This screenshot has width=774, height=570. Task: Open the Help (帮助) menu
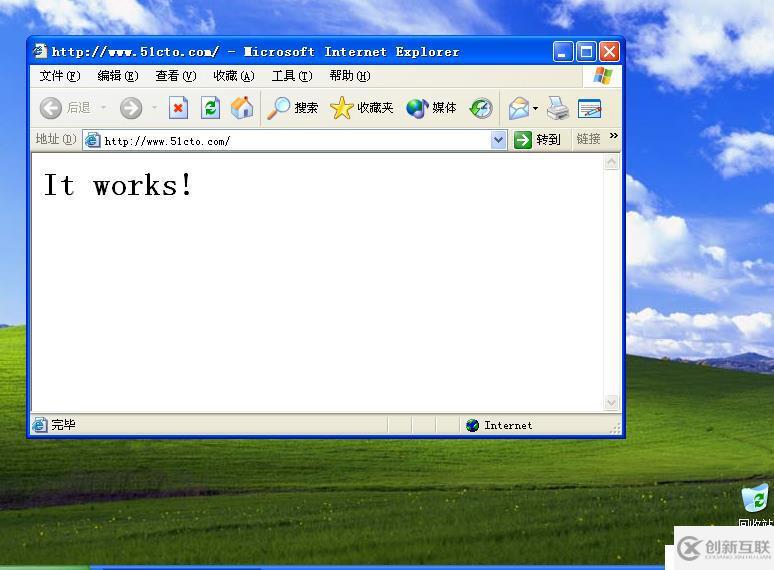[350, 76]
